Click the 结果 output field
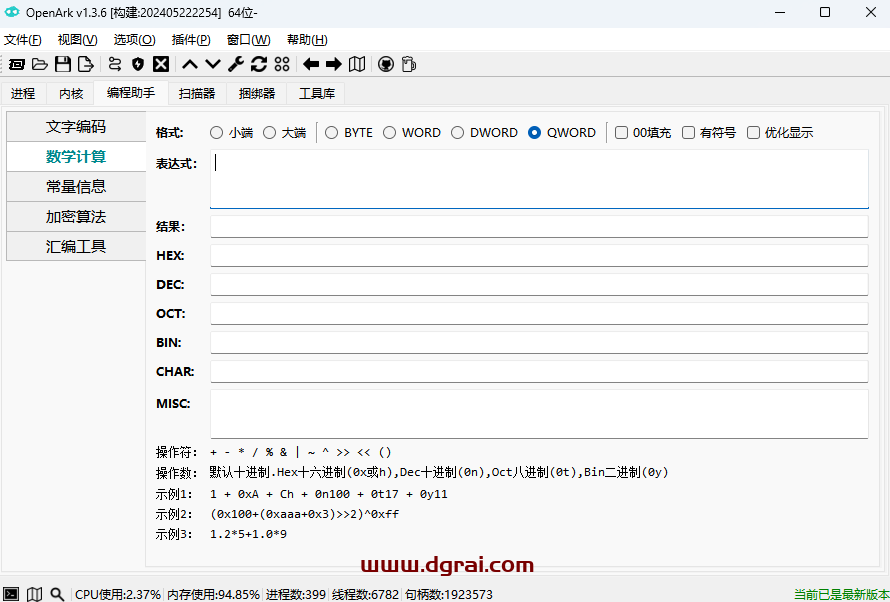Screen dimensions: 890x602 (x=539, y=226)
